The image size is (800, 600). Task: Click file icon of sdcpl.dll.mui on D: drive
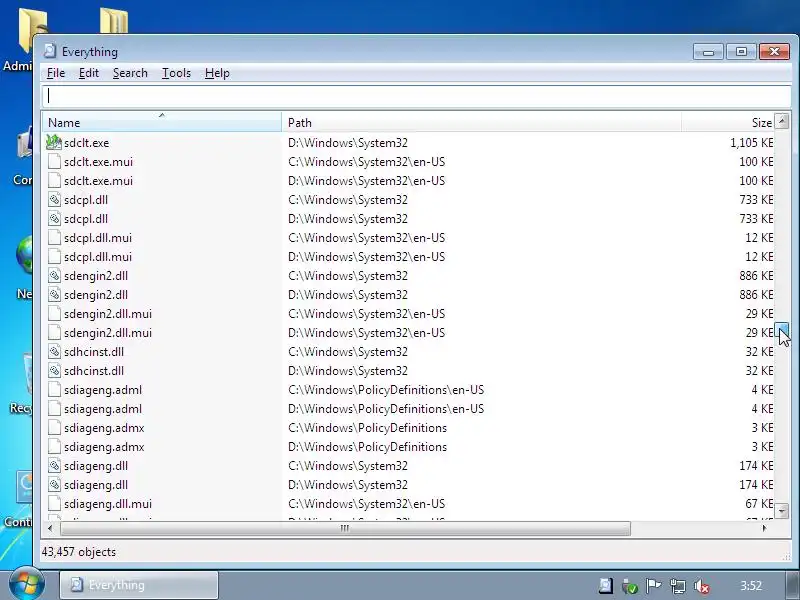[x=54, y=257]
